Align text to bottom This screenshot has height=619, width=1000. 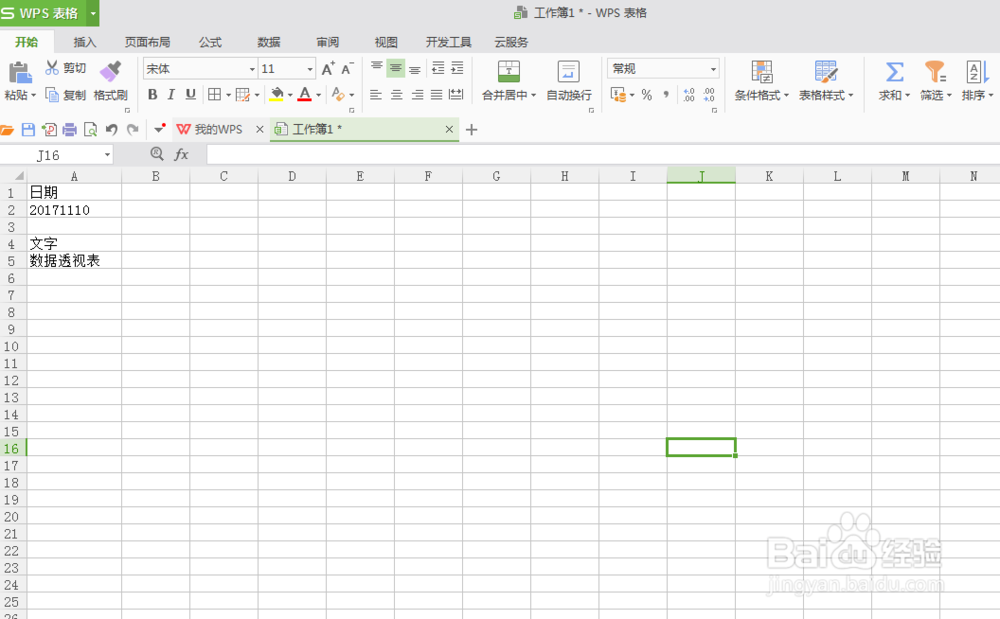click(415, 68)
